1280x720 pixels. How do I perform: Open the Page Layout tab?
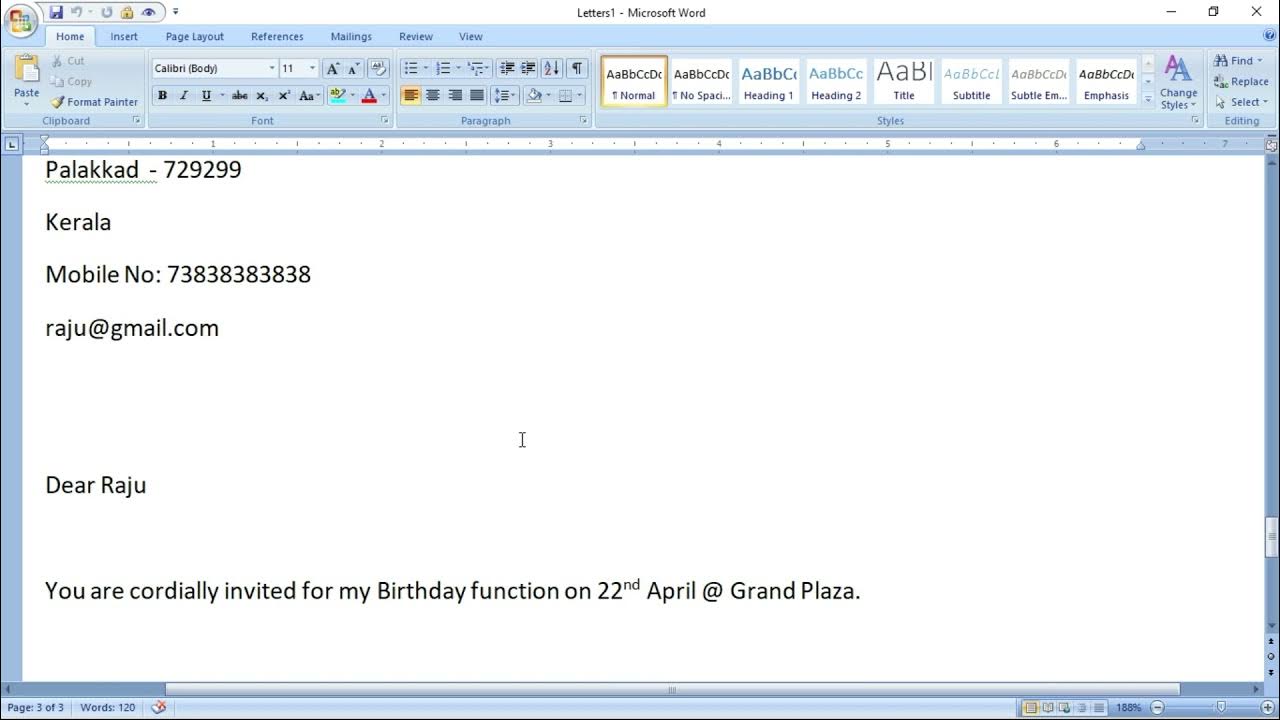(195, 37)
